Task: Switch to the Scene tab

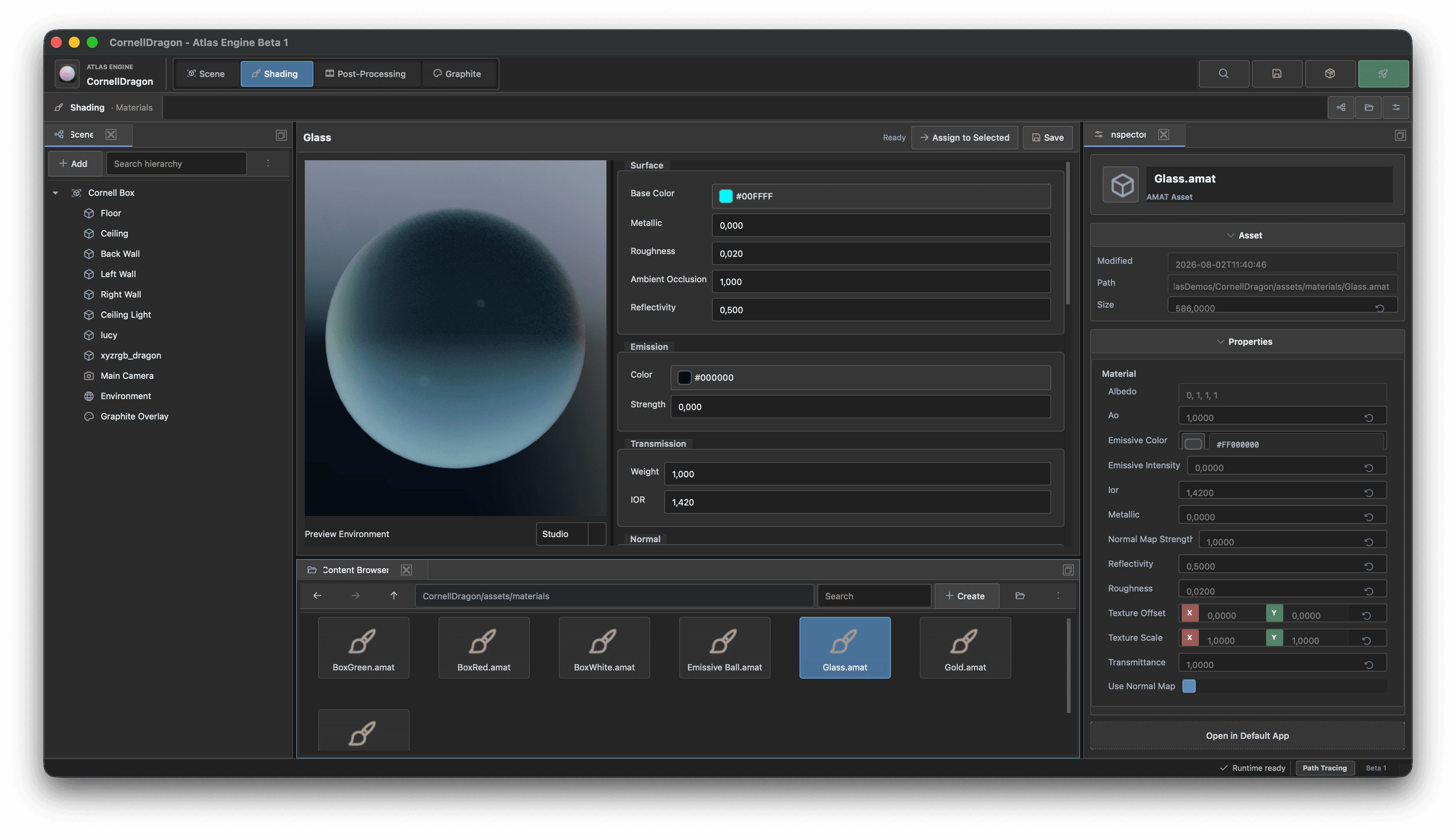Action: click(x=206, y=73)
